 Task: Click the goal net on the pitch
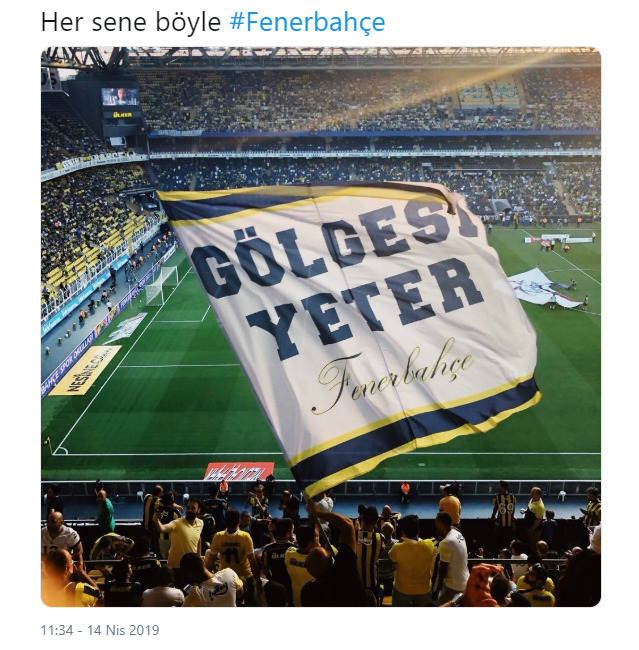tap(161, 285)
